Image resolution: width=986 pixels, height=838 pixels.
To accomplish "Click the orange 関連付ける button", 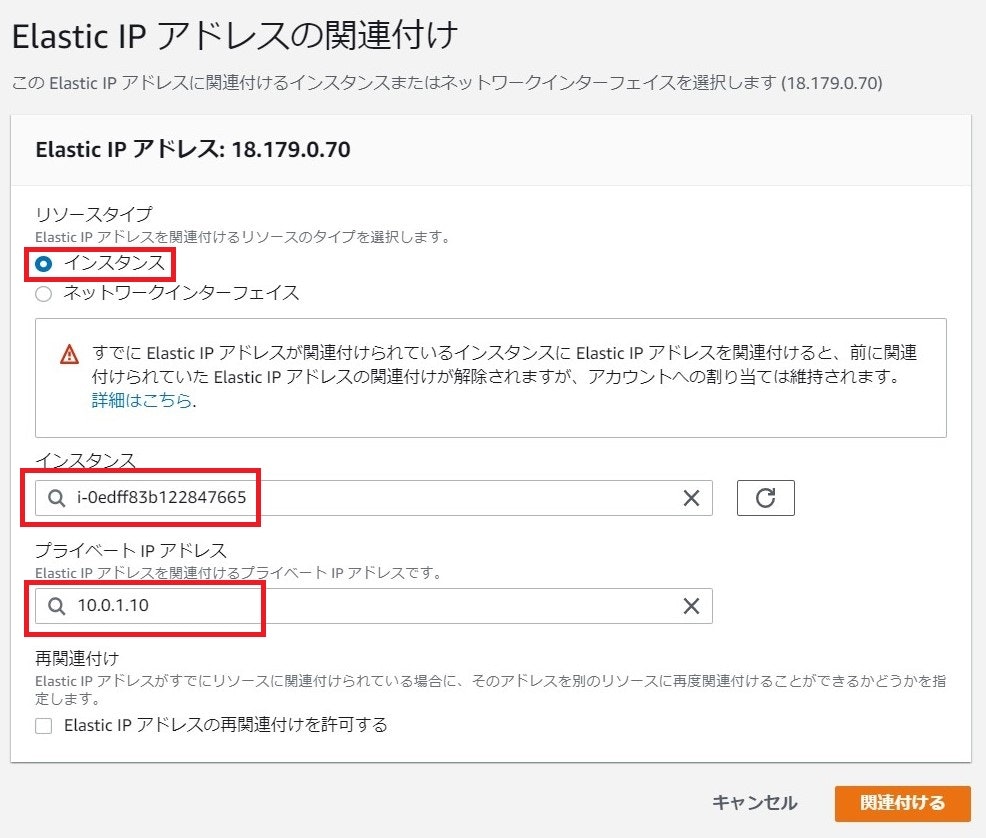I will pyautogui.click(x=902, y=803).
